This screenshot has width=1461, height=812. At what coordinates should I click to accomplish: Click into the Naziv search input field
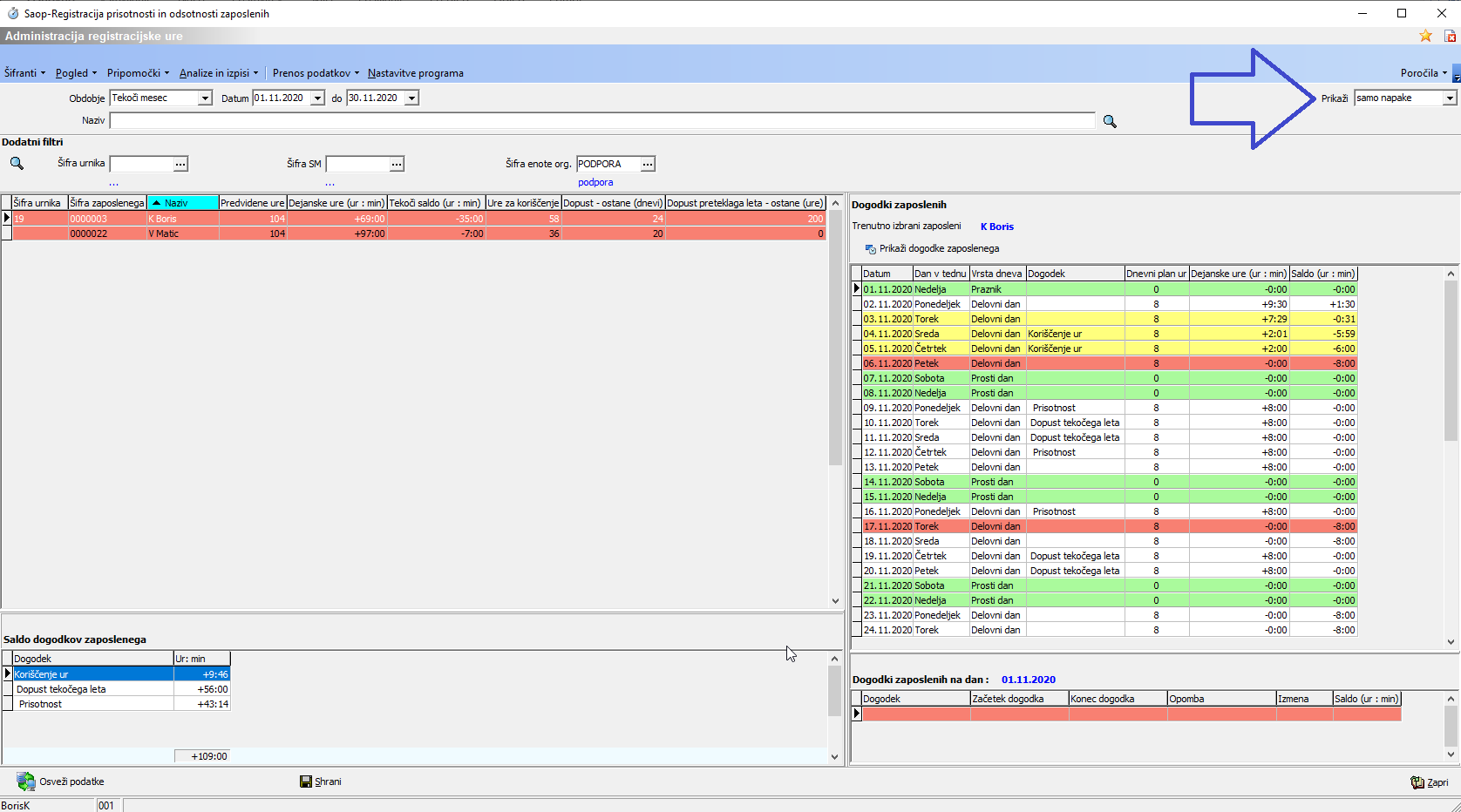point(602,120)
